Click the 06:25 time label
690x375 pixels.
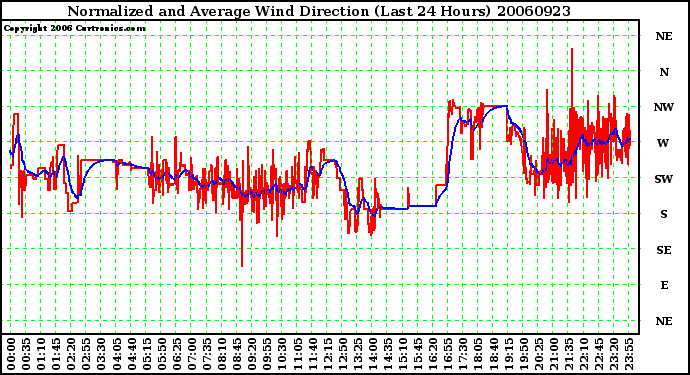tap(176, 354)
